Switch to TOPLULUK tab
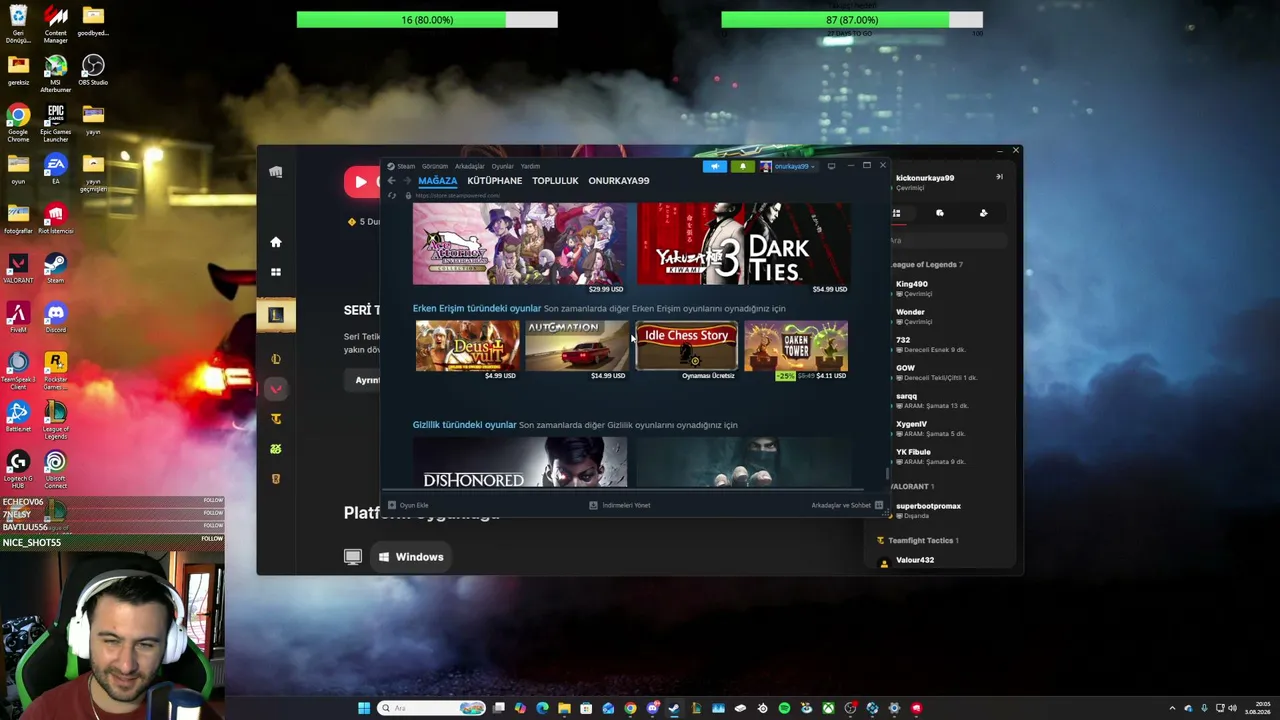Screen dimensions: 1280x720 (x=555, y=181)
